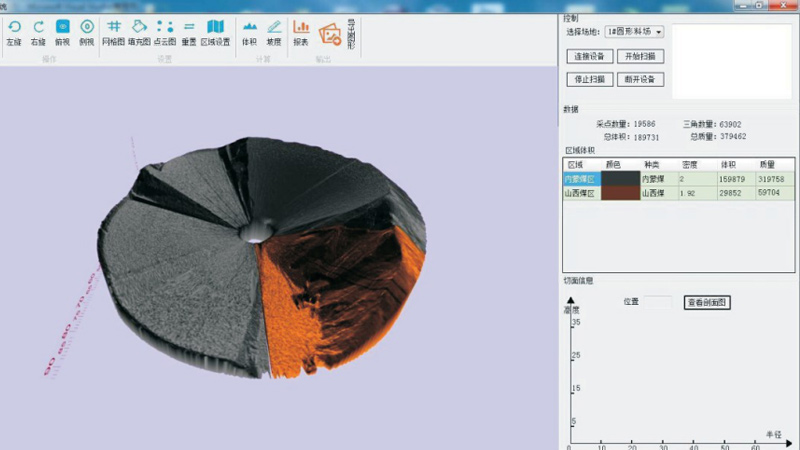Click the 坡度 slope tool
The image size is (800, 450).
274,28
